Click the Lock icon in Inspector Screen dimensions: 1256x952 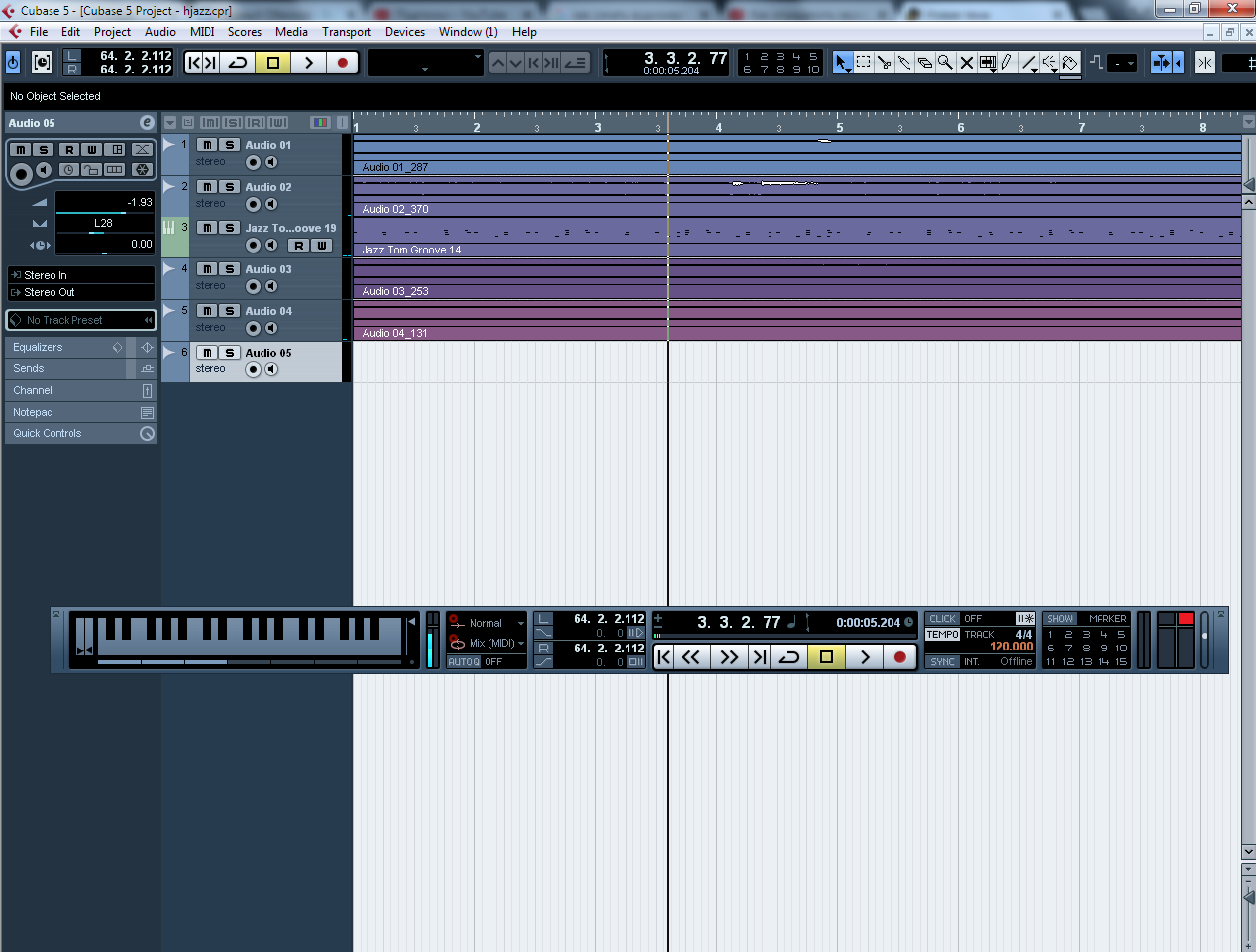pos(91,170)
